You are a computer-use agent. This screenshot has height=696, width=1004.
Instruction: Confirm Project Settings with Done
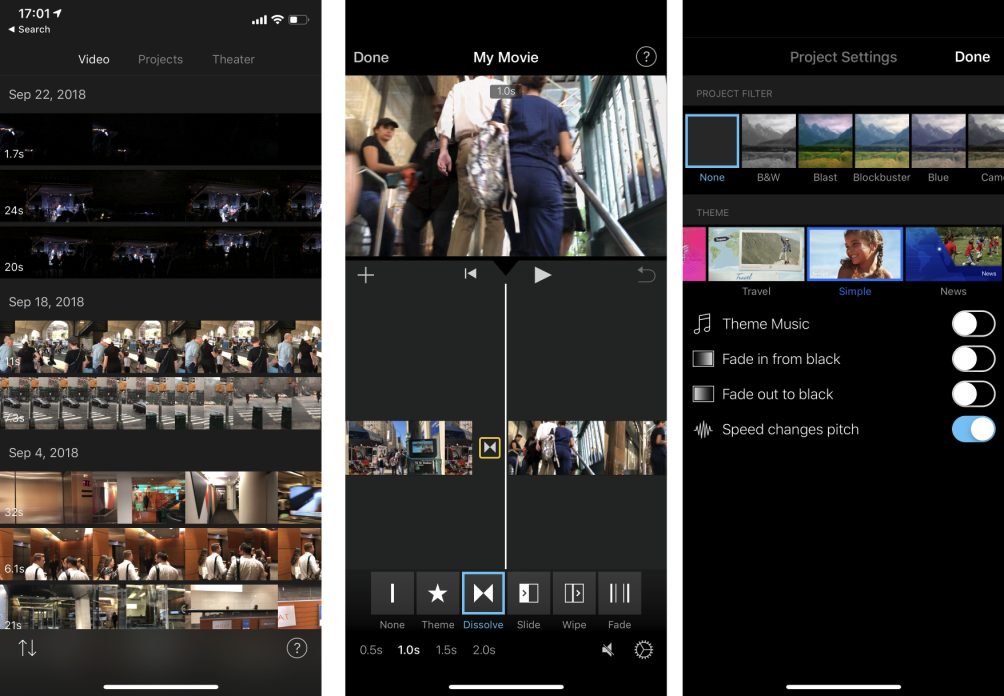click(971, 57)
